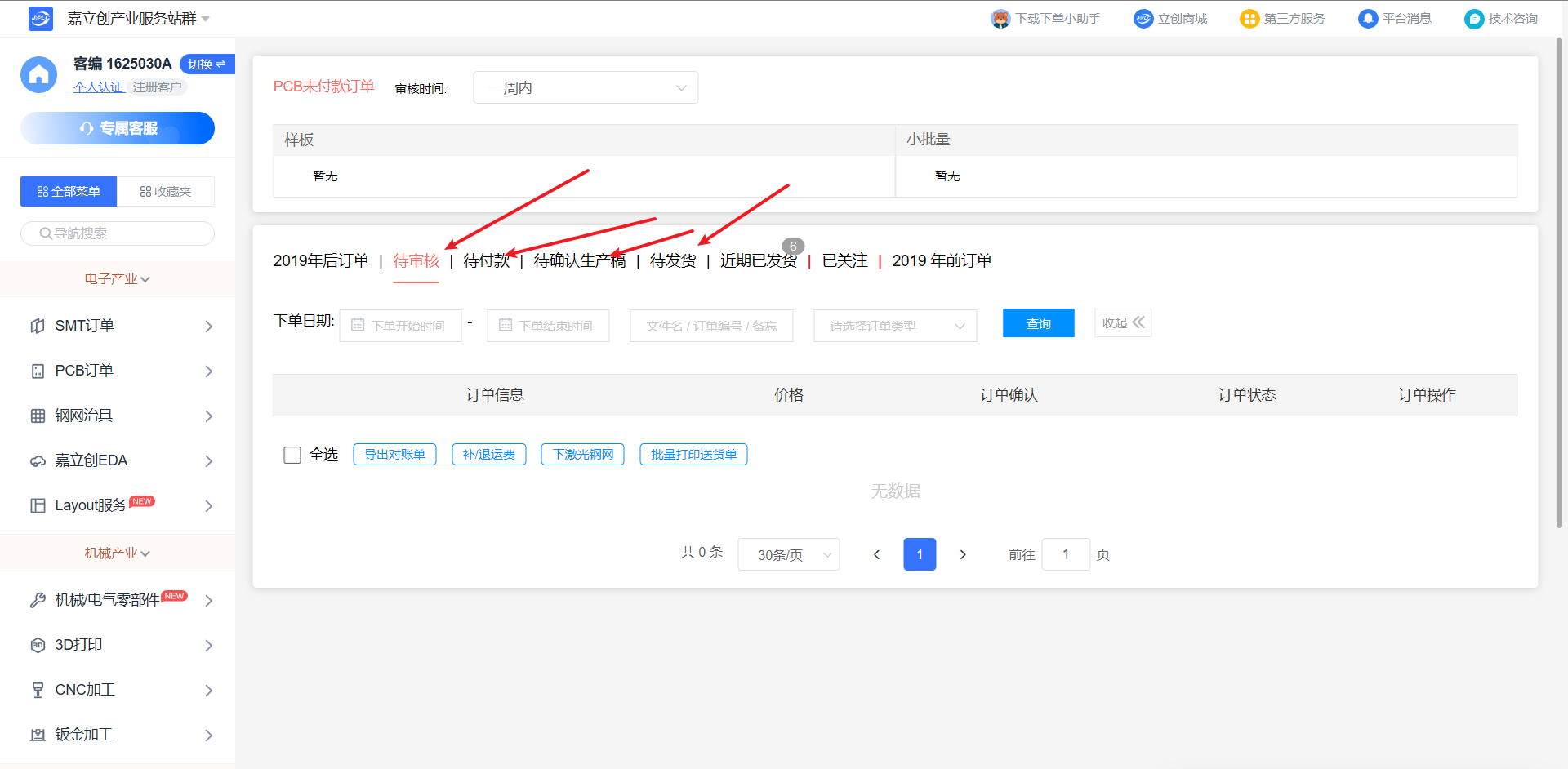
Task: Click the Layout服务 layout icon
Action: click(38, 505)
